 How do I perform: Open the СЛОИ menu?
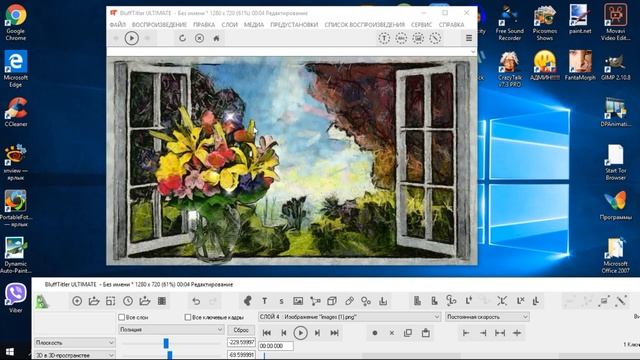tap(229, 25)
